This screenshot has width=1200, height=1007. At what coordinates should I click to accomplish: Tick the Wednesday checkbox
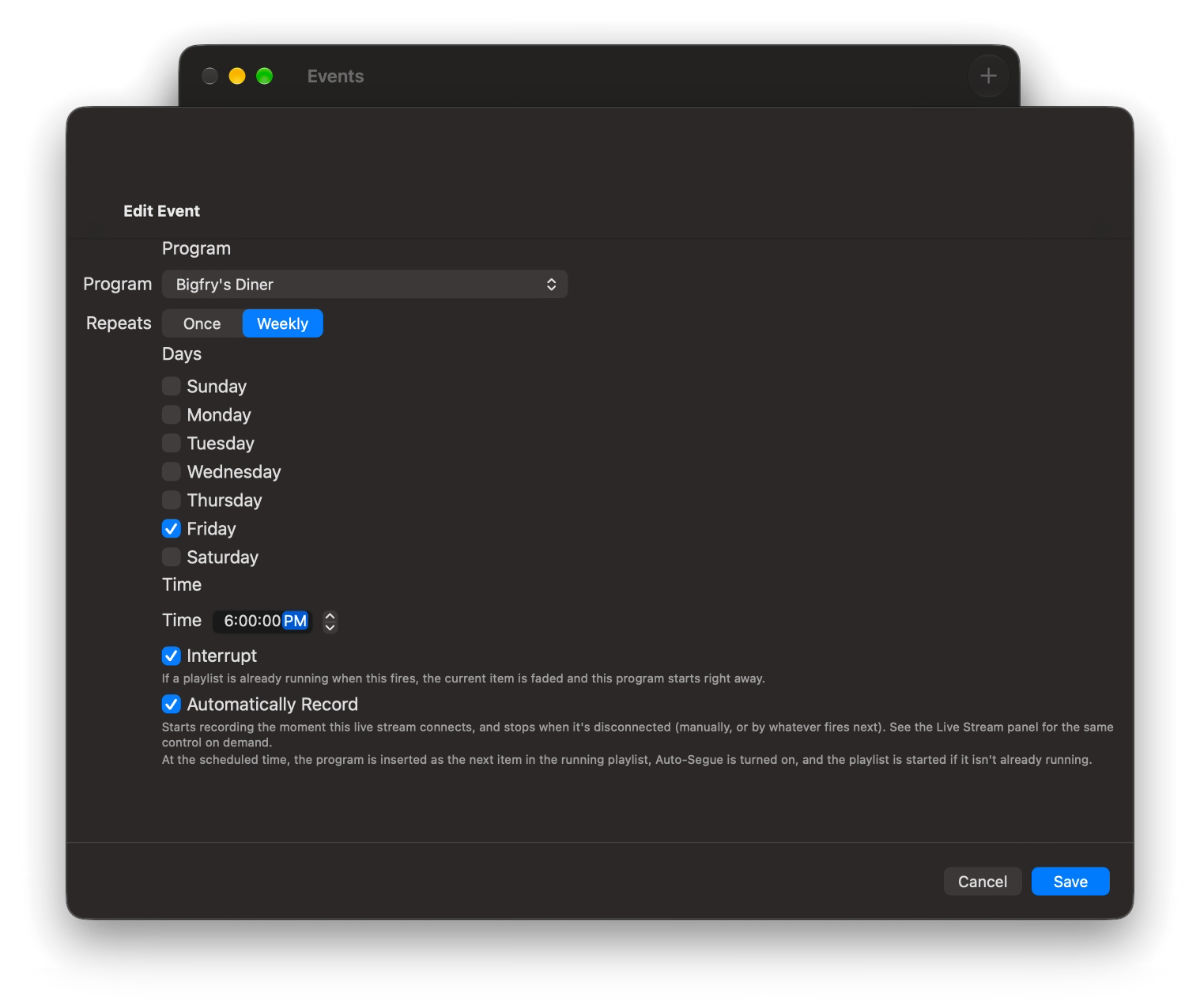click(172, 472)
